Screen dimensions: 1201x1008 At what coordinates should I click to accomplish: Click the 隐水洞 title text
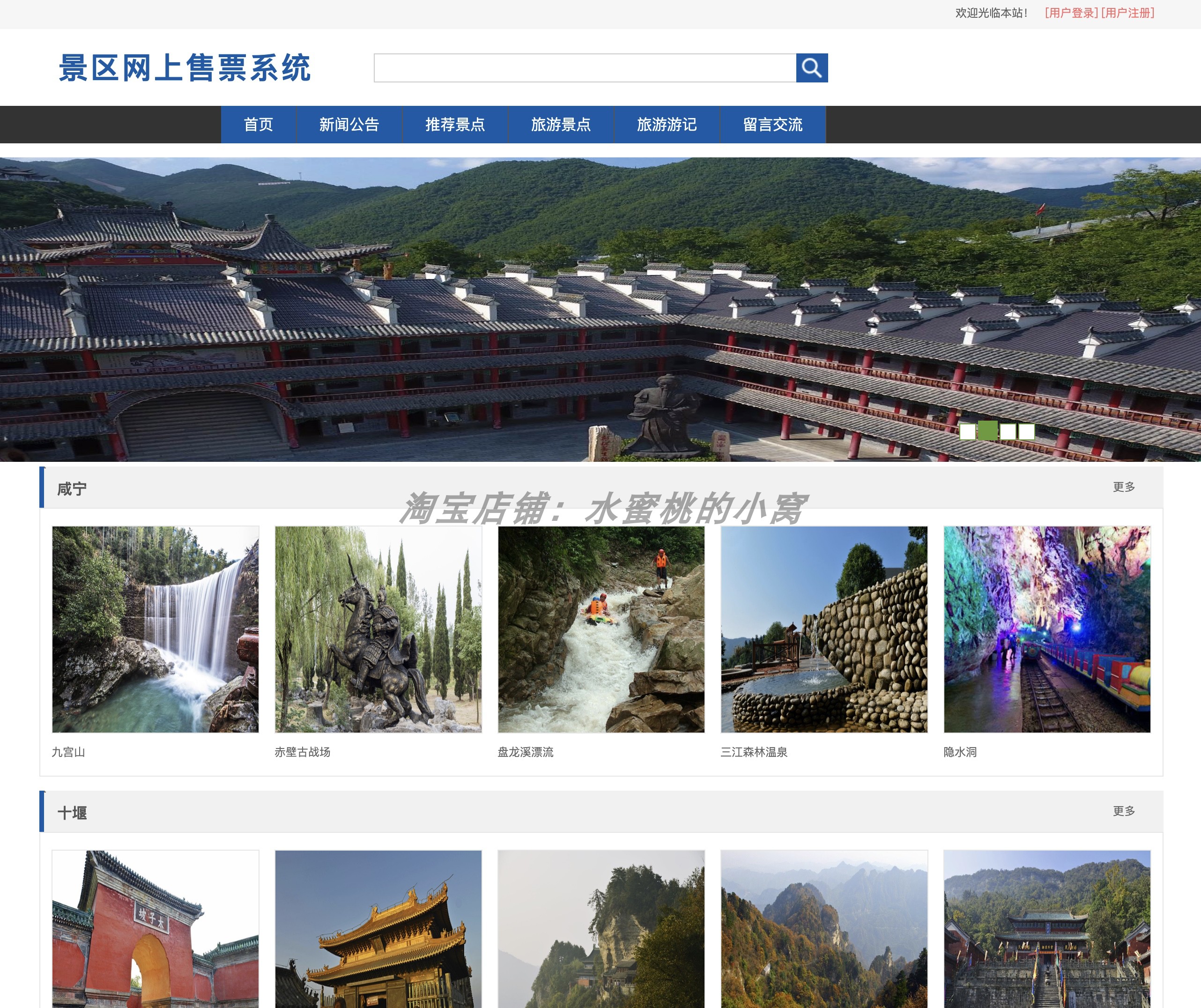960,752
